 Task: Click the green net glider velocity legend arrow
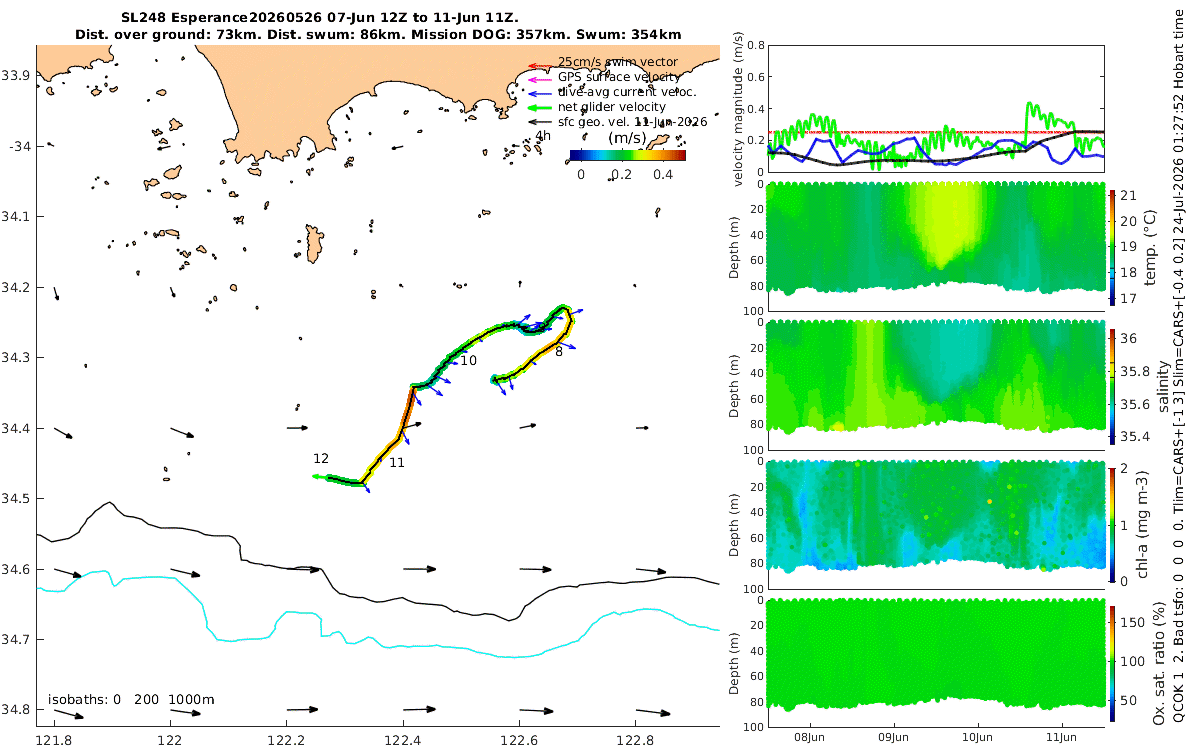point(541,107)
